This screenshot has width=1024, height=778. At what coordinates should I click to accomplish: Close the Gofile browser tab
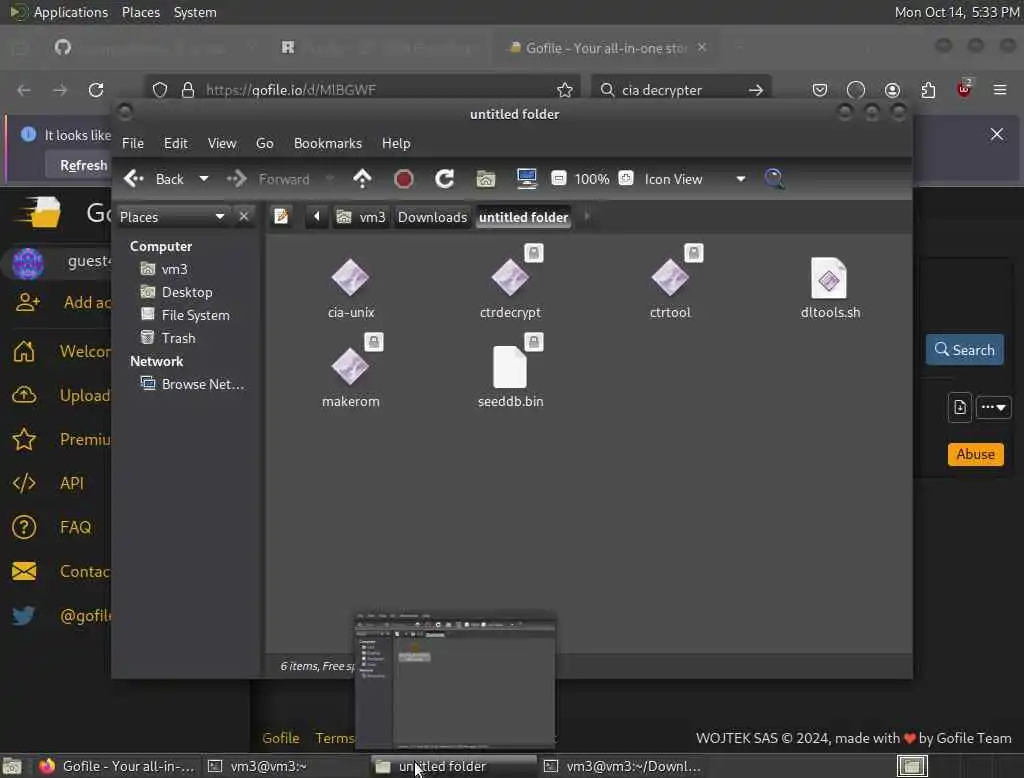point(702,47)
